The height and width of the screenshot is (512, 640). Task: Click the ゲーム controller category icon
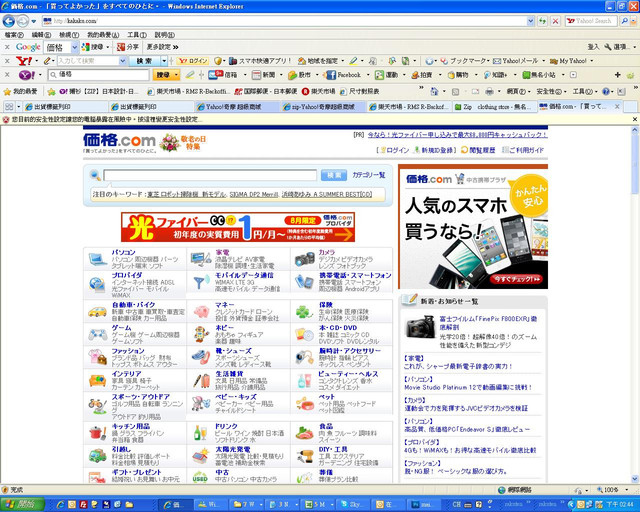coord(98,335)
